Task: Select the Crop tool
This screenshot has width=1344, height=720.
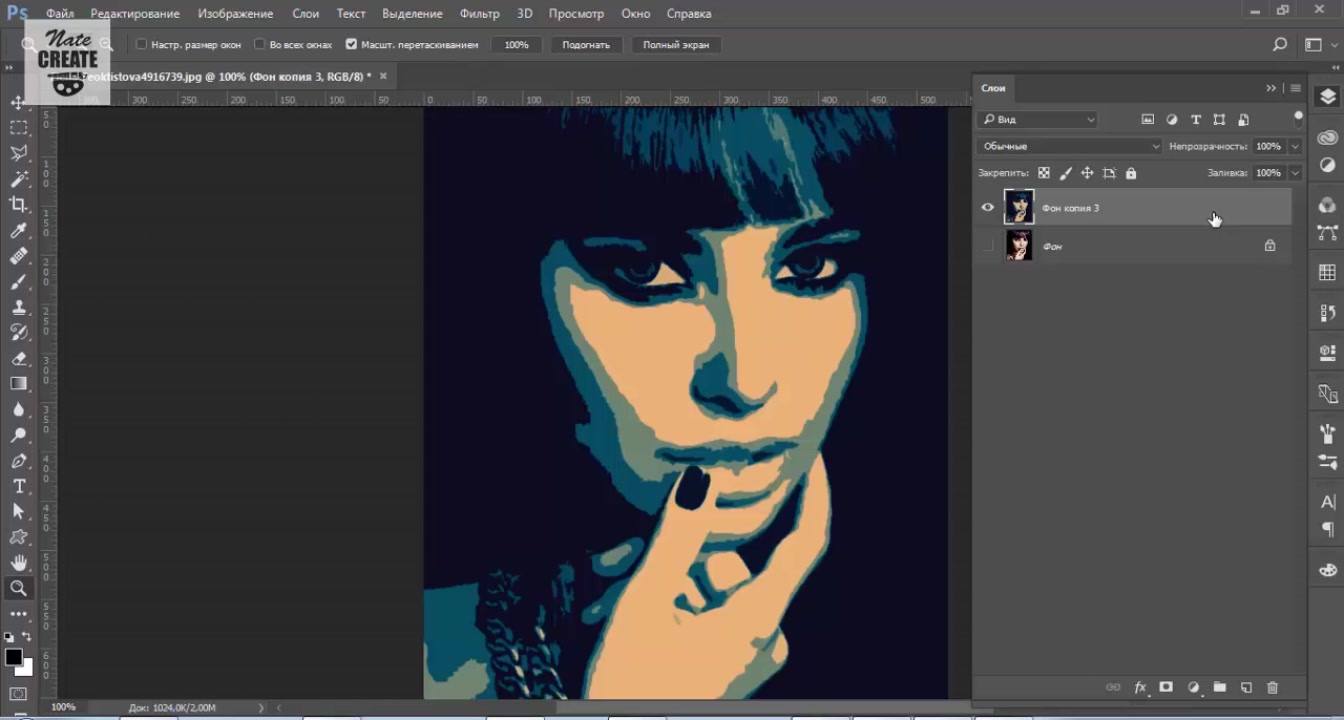Action: click(x=19, y=204)
